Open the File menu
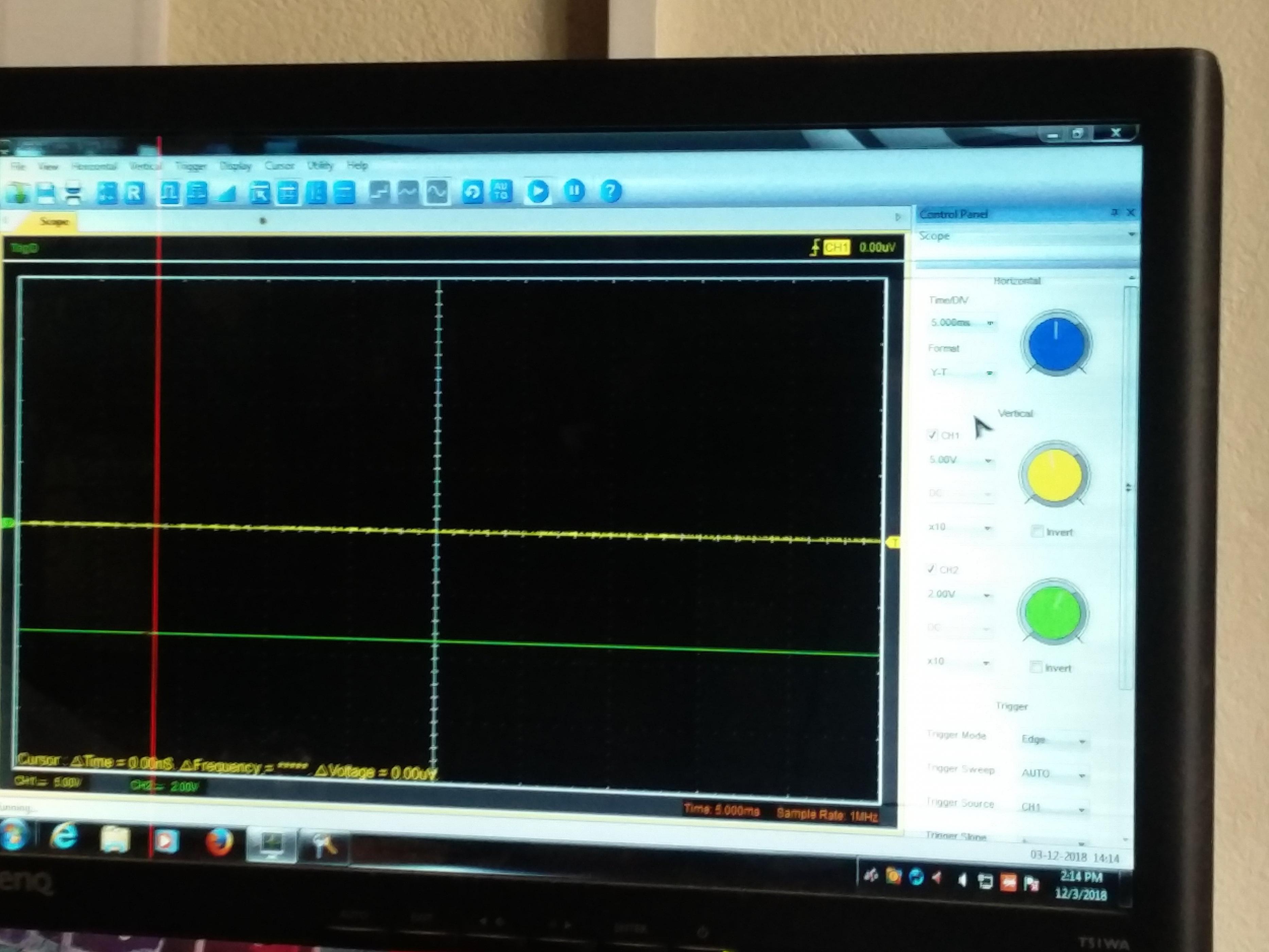This screenshot has width=1269, height=952. pyautogui.click(x=18, y=166)
